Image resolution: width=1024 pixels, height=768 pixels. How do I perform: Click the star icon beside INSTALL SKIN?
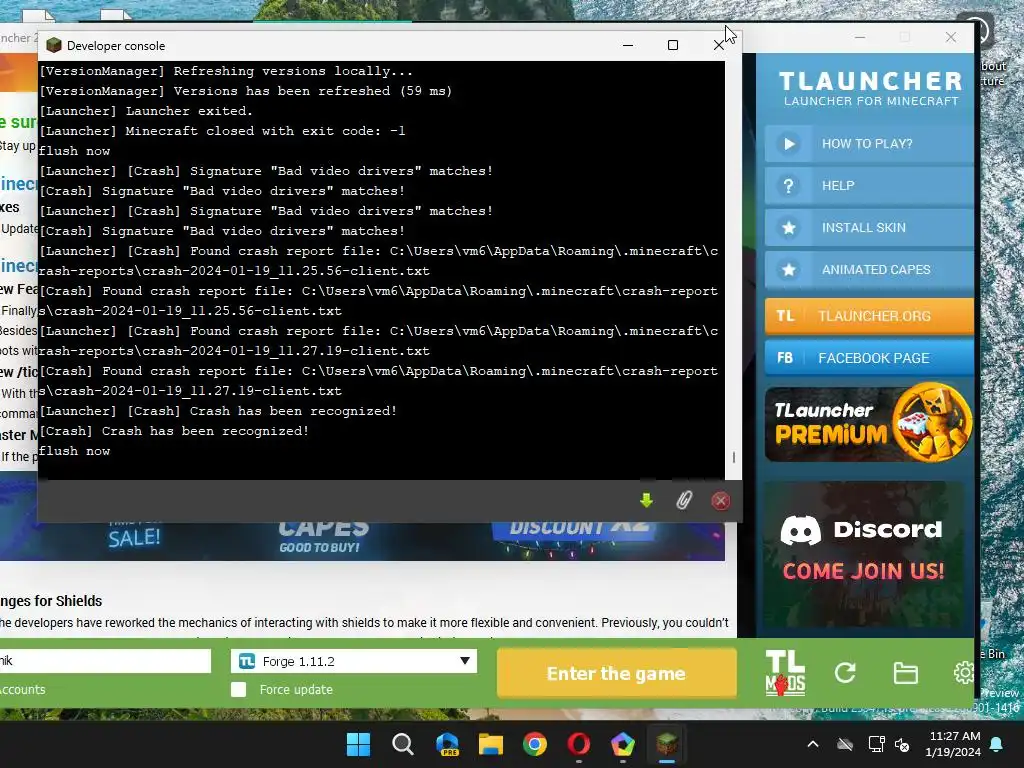tap(789, 227)
